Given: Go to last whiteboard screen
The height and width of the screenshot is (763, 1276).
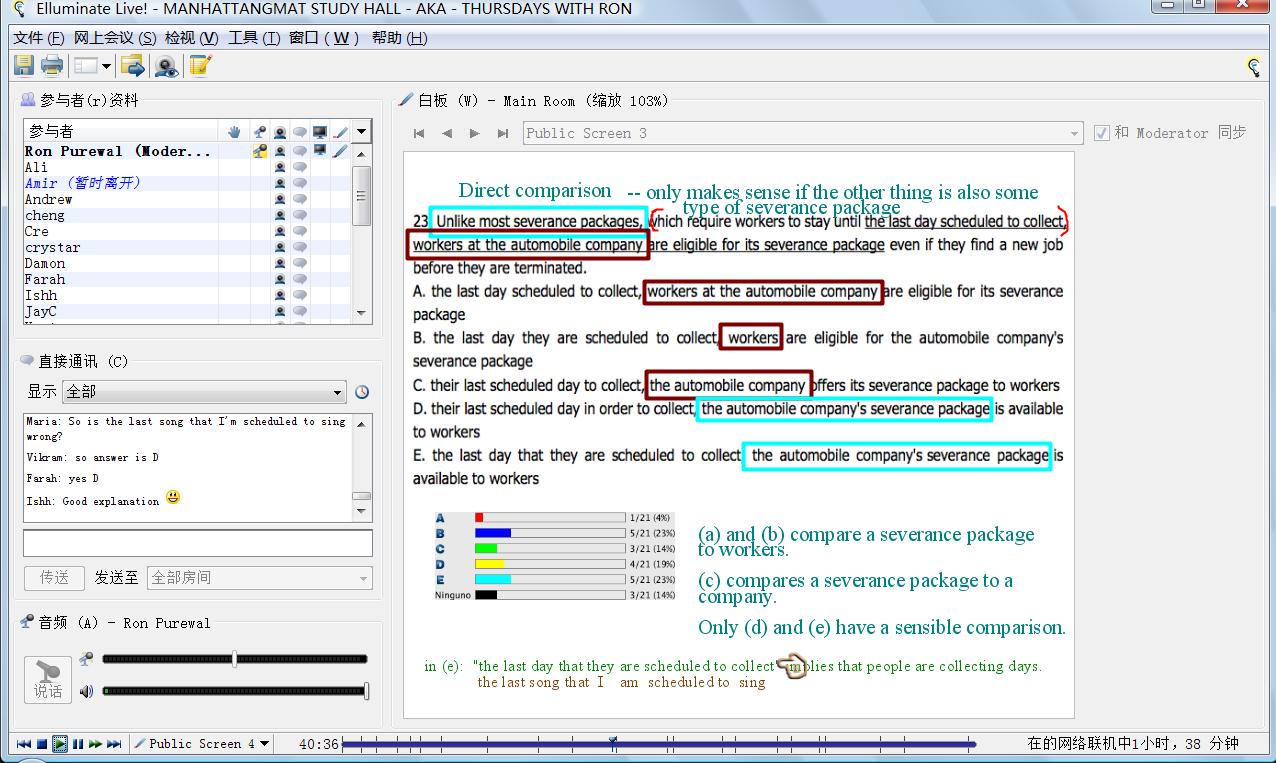Looking at the screenshot, I should [503, 133].
